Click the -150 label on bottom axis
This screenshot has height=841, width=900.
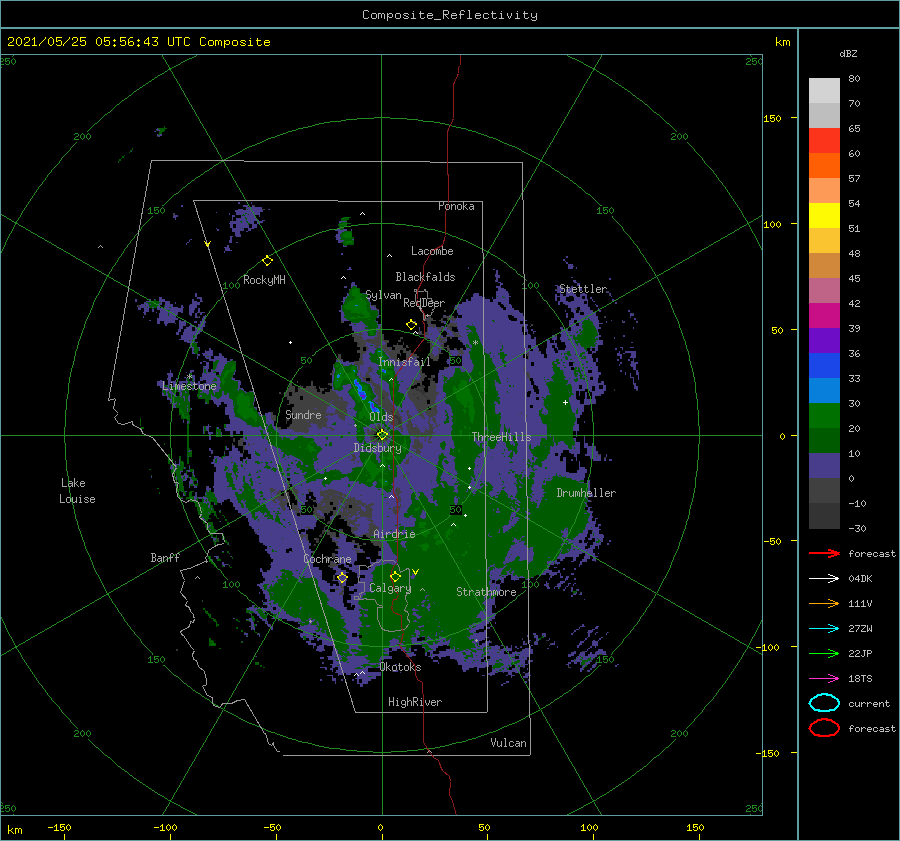point(59,827)
